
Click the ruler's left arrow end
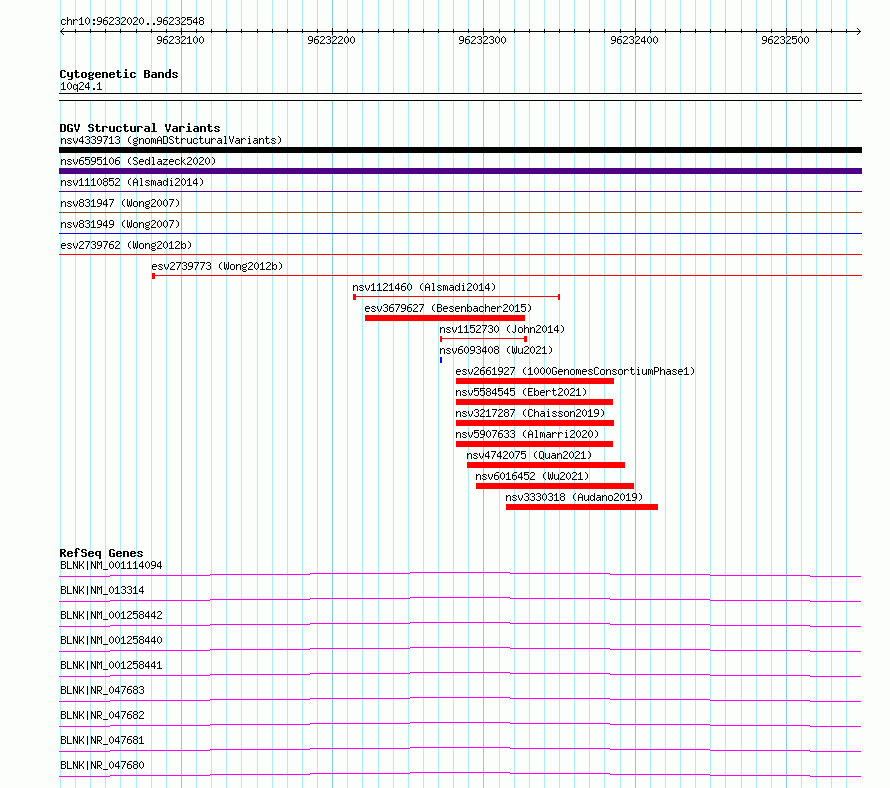(x=62, y=32)
